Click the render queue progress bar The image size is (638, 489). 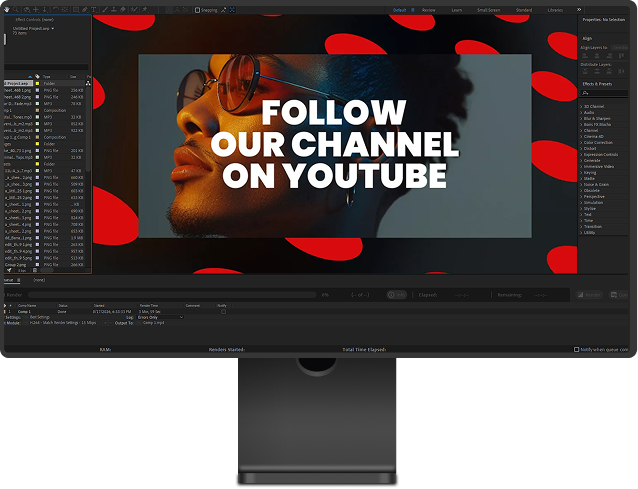coord(172,295)
